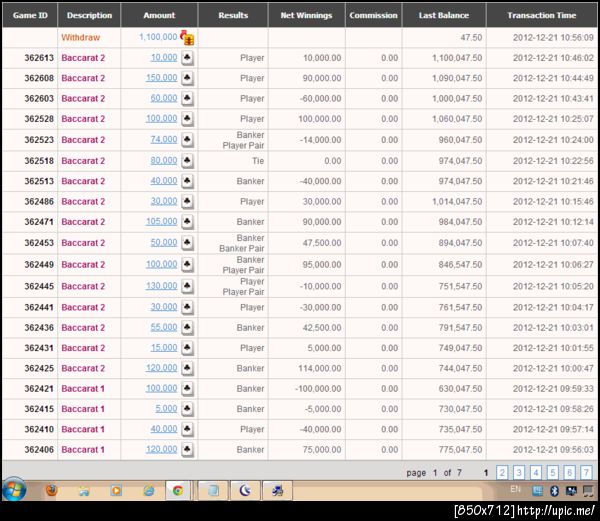This screenshot has height=521, width=600.
Task: Open card details icon for game 362603
Action: tap(187, 98)
